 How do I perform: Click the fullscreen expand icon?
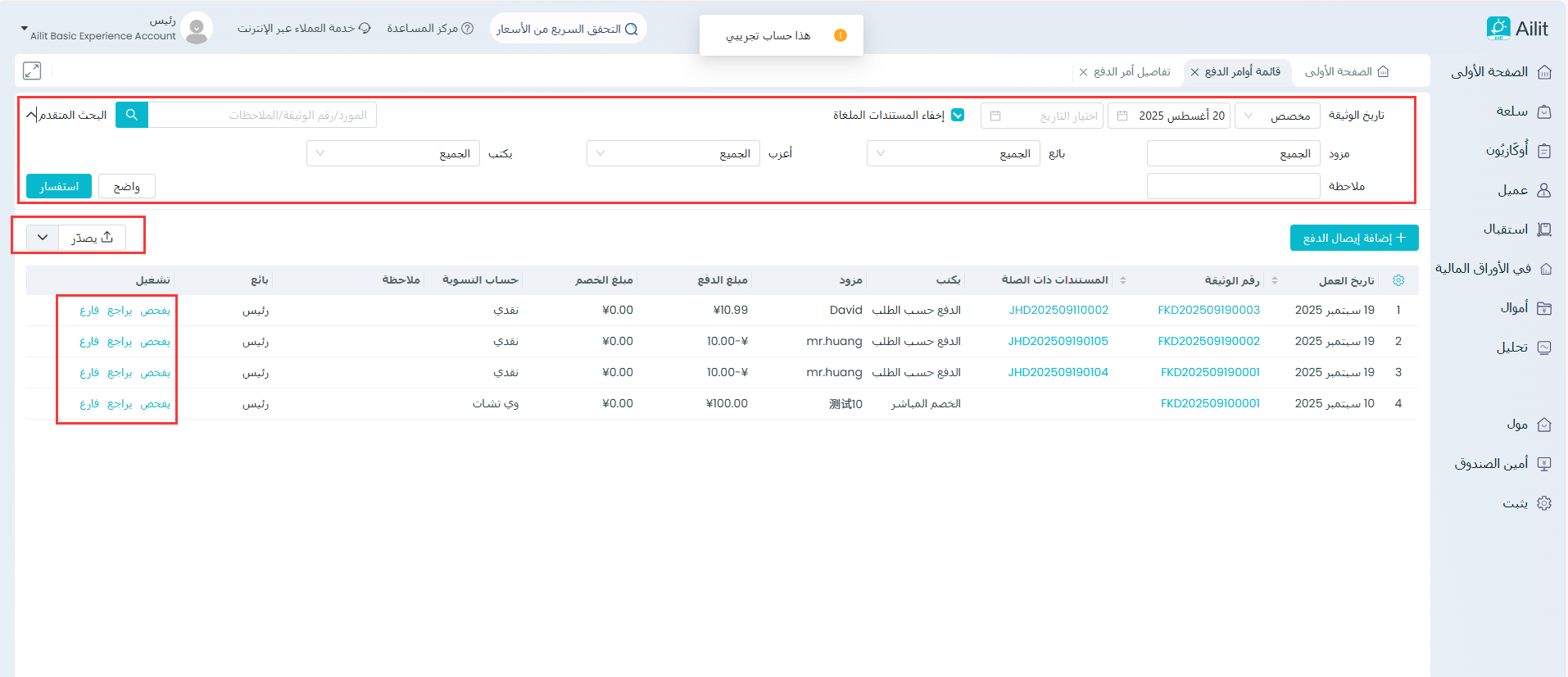(32, 71)
